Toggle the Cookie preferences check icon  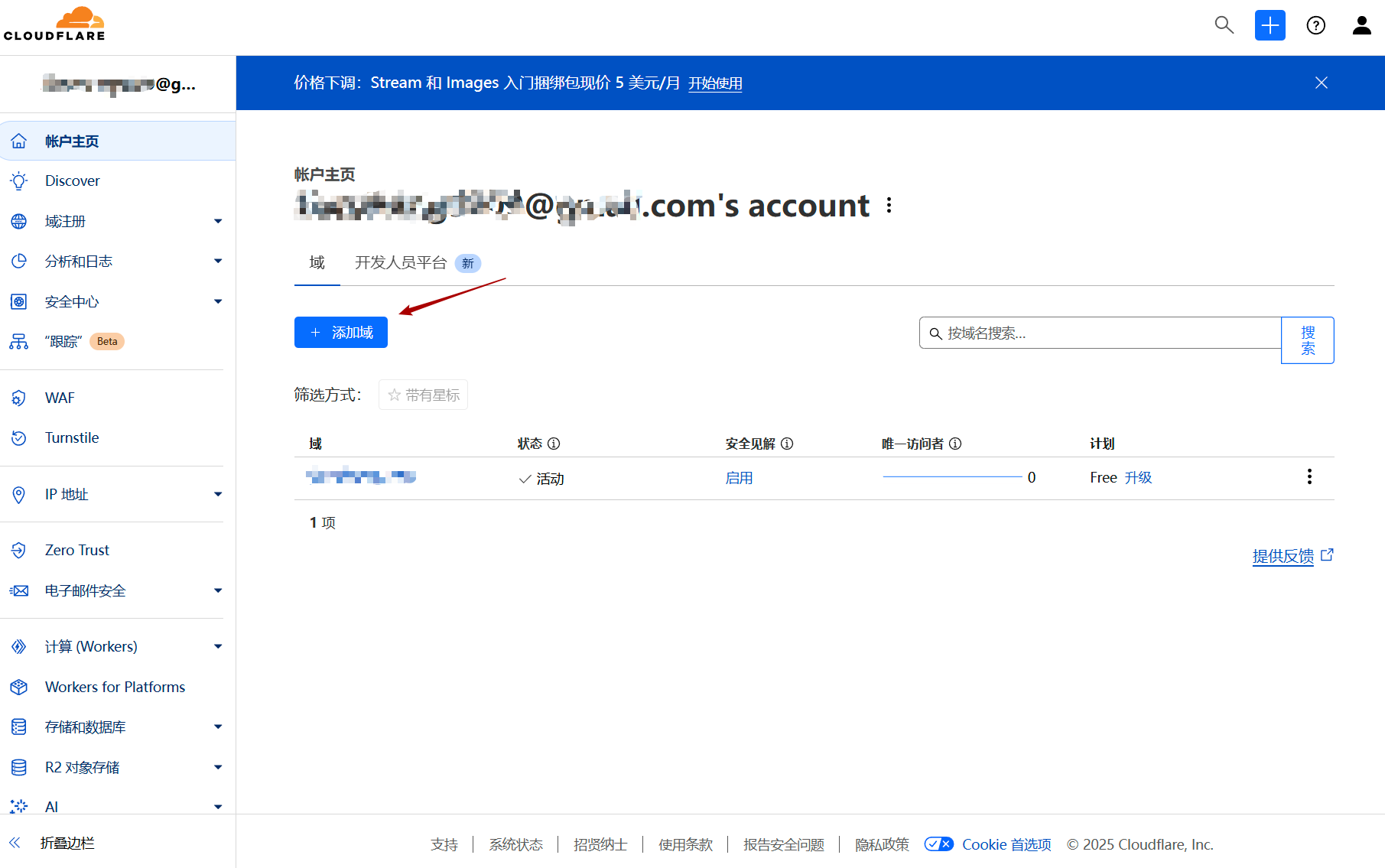pyautogui.click(x=938, y=844)
